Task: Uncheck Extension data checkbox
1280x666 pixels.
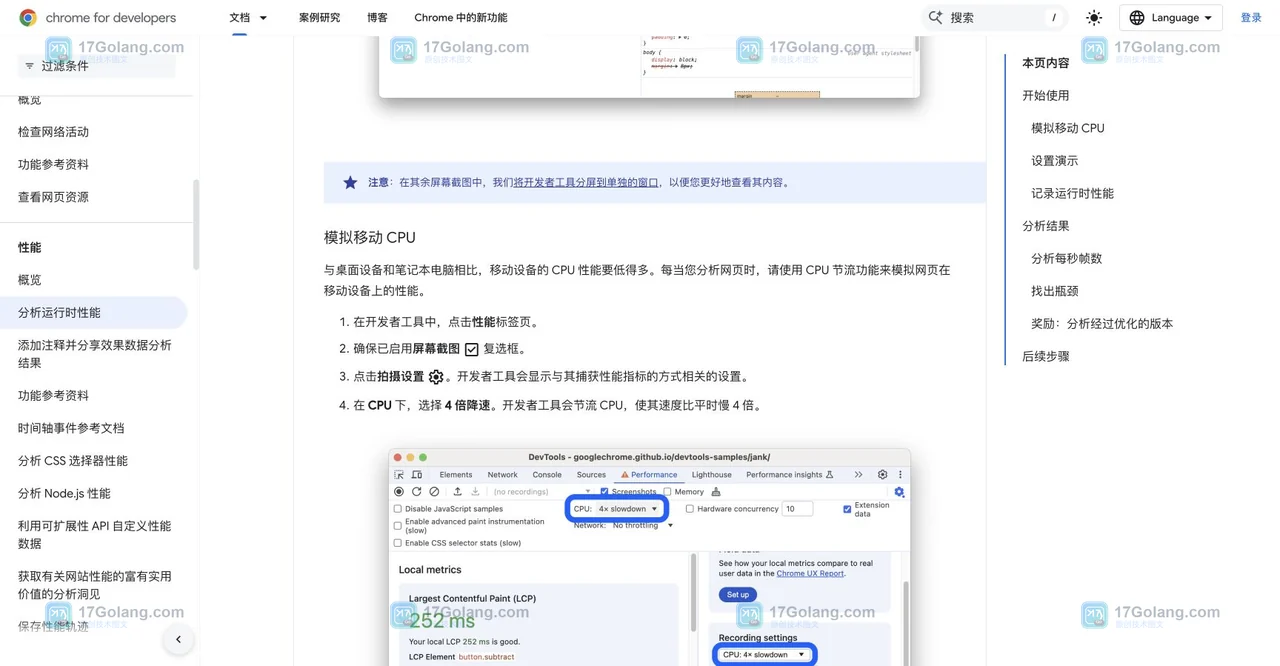Action: pos(847,509)
